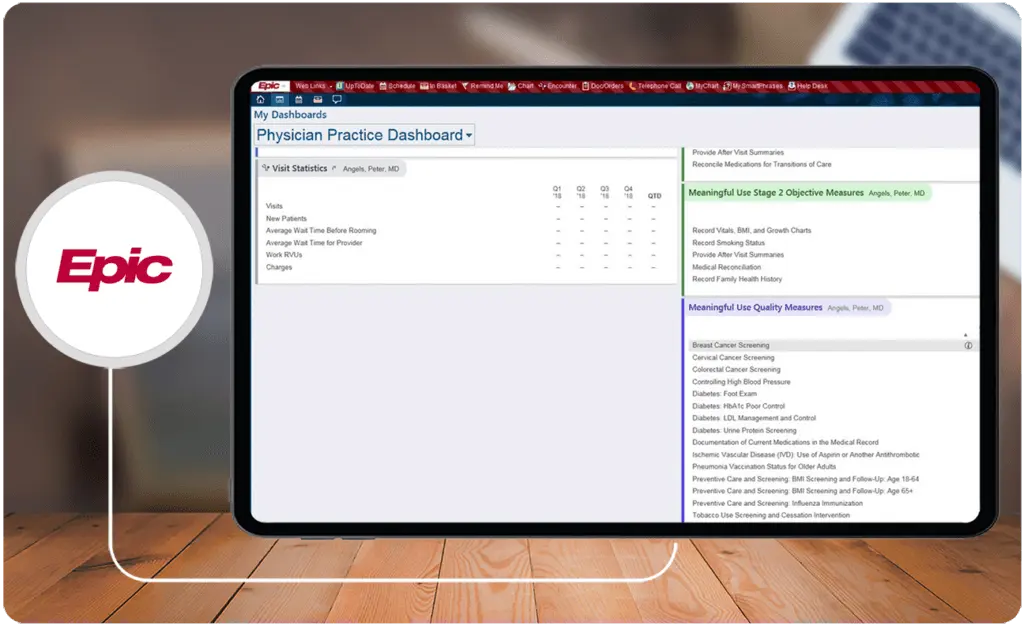Open In Basket from the toolbar
The image size is (1024, 626).
pyautogui.click(x=438, y=86)
